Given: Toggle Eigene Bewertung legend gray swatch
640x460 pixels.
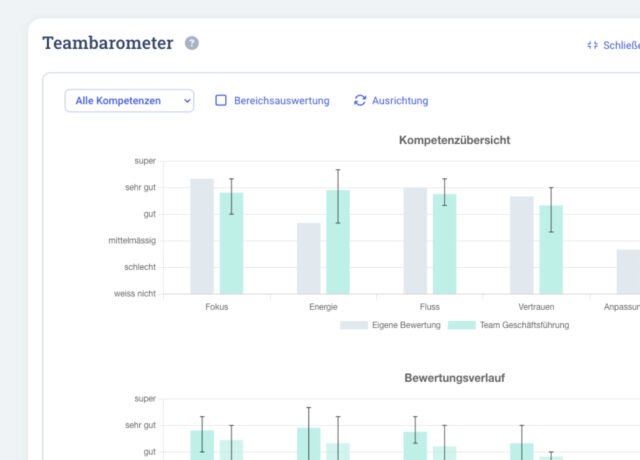Looking at the screenshot, I should 354,325.
